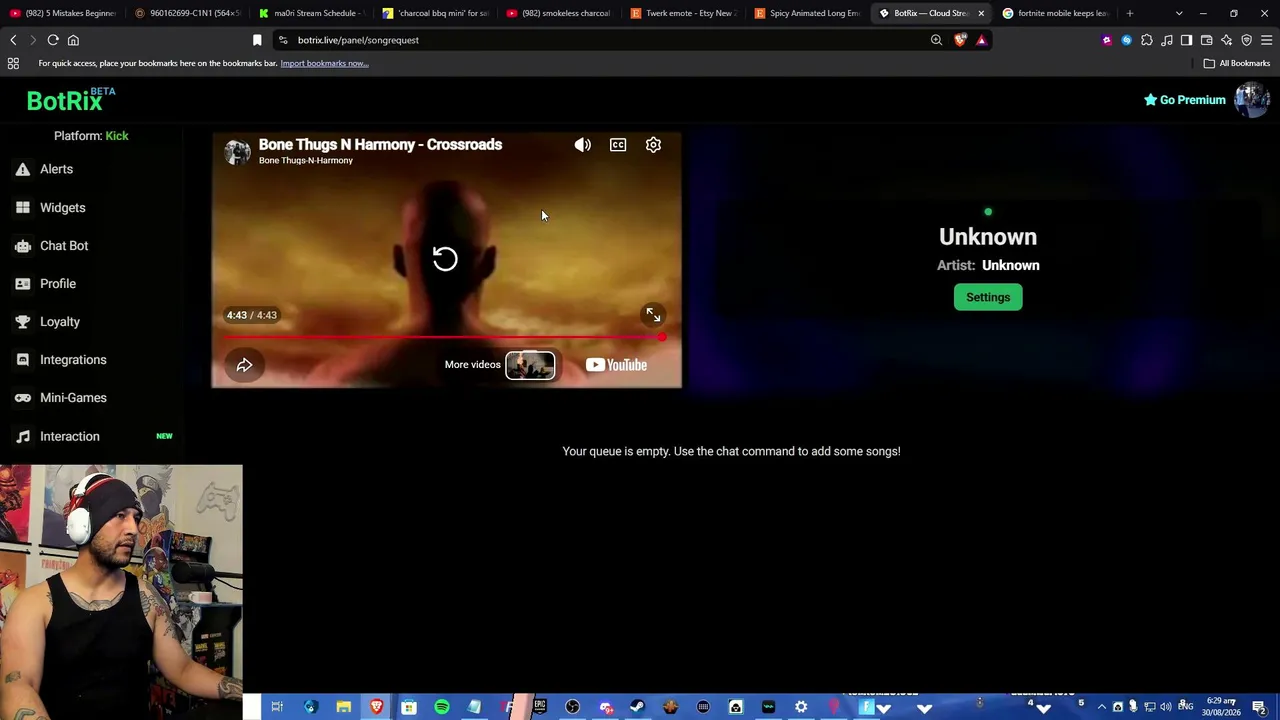
Task: Open the Mini-Games section
Action: (73, 397)
